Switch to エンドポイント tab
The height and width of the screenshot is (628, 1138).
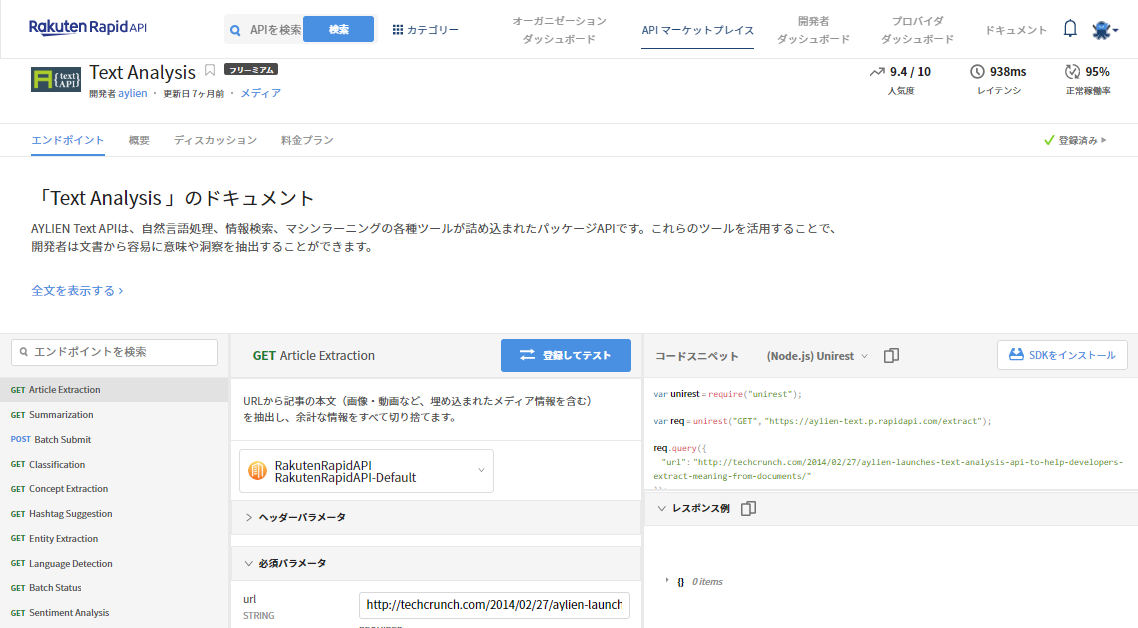coord(67,140)
